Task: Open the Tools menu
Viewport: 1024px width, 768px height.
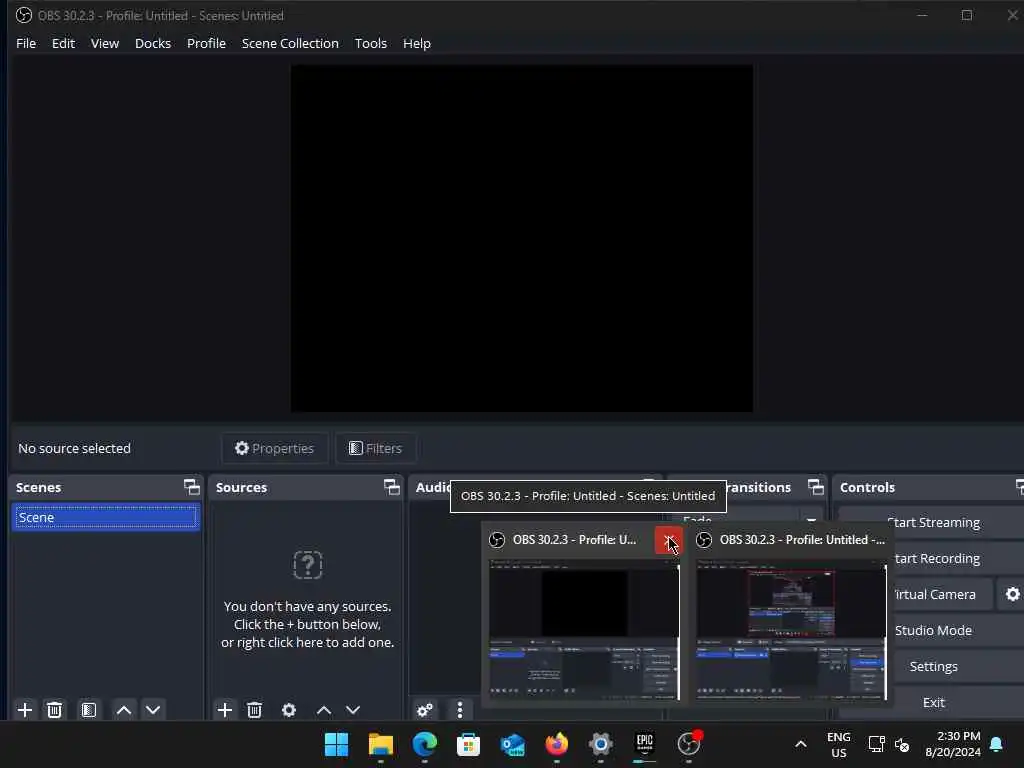Action: pyautogui.click(x=370, y=43)
